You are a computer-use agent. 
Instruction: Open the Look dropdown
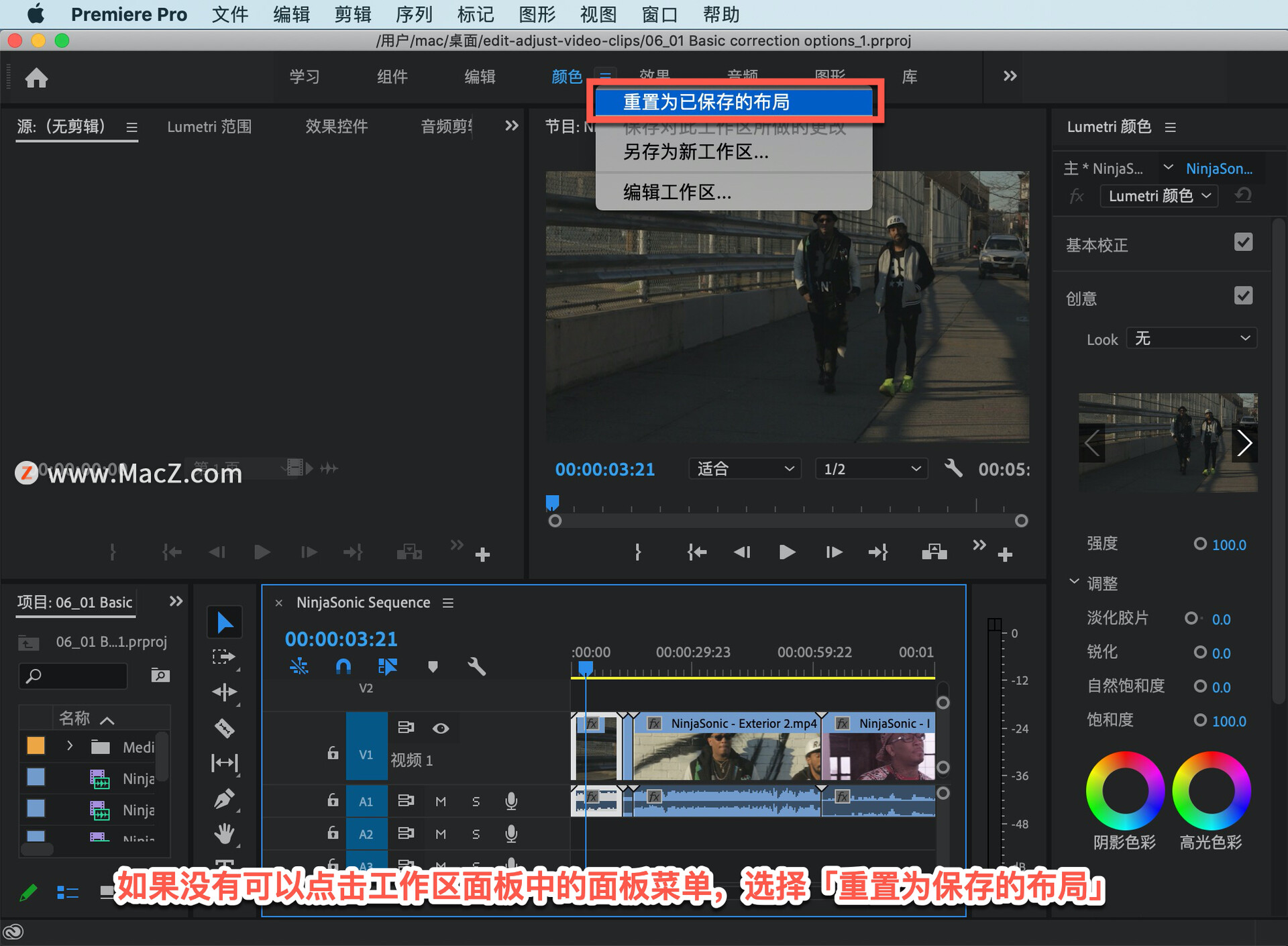[x=1191, y=339]
